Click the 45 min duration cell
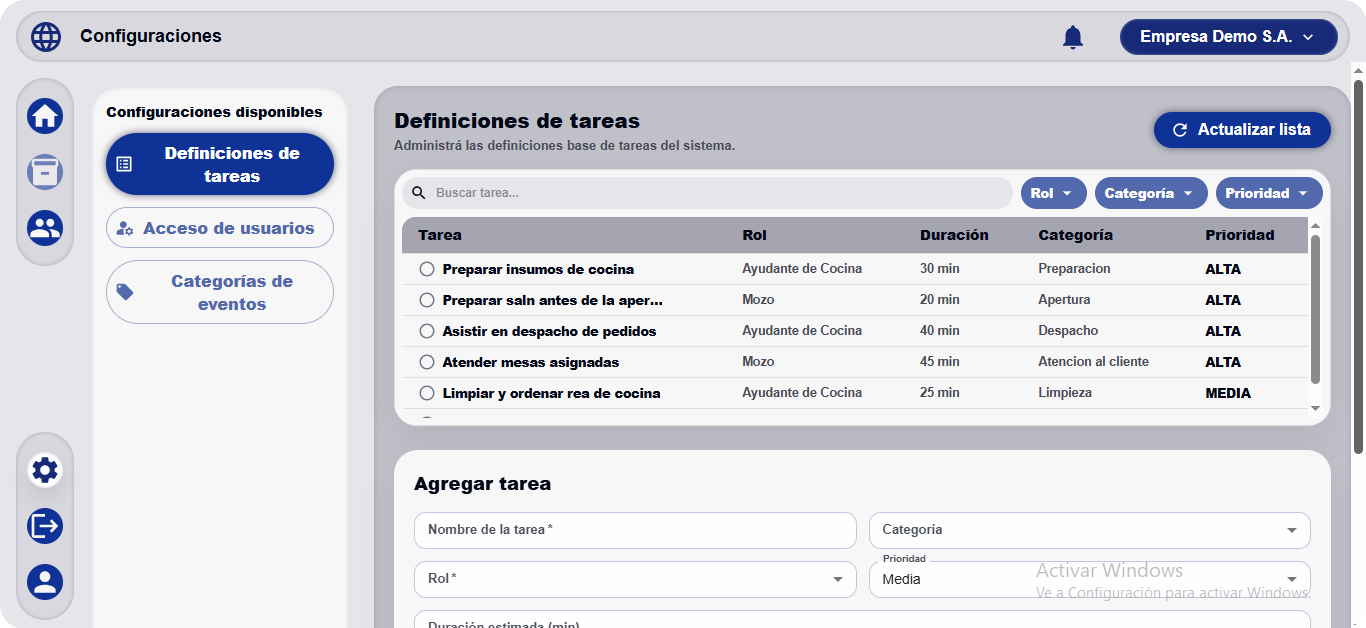This screenshot has height=628, width=1366. pyautogui.click(x=939, y=362)
